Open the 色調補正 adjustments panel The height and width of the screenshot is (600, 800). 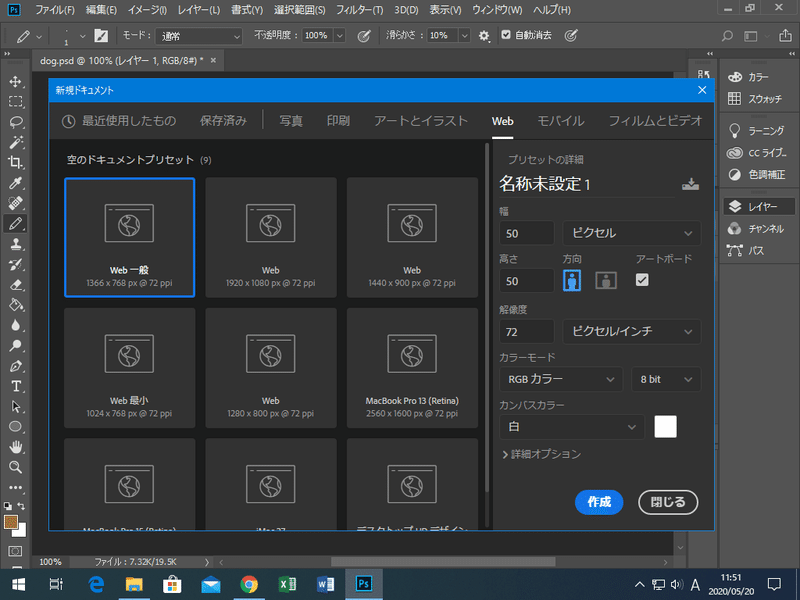[756, 174]
